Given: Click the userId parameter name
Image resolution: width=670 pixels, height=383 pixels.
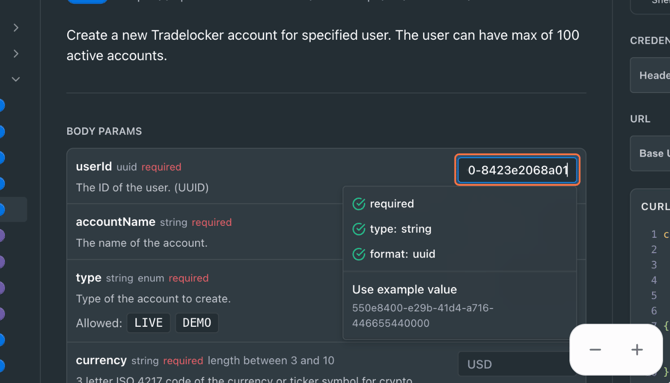Looking at the screenshot, I should 94,166.
